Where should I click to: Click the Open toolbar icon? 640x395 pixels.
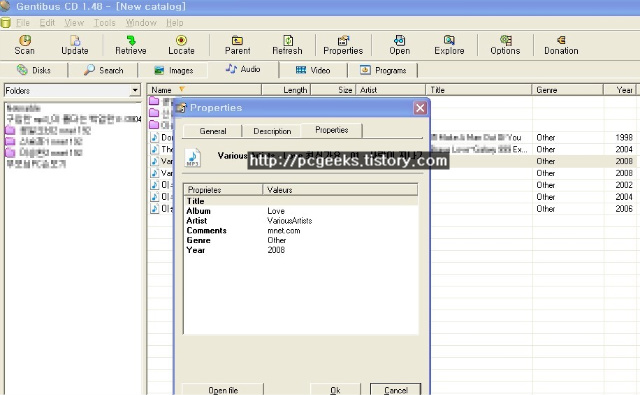pos(399,44)
